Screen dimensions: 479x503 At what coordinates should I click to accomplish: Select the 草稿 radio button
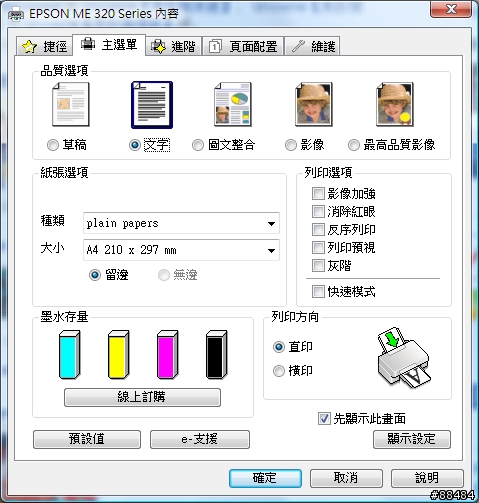(x=53, y=145)
